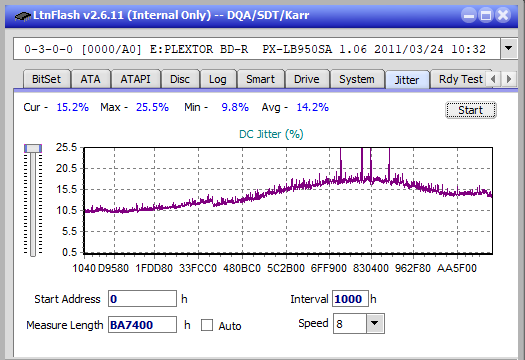Maximize the LtnFlash window
Image resolution: width=525 pixels, height=360 pixels.
point(486,15)
